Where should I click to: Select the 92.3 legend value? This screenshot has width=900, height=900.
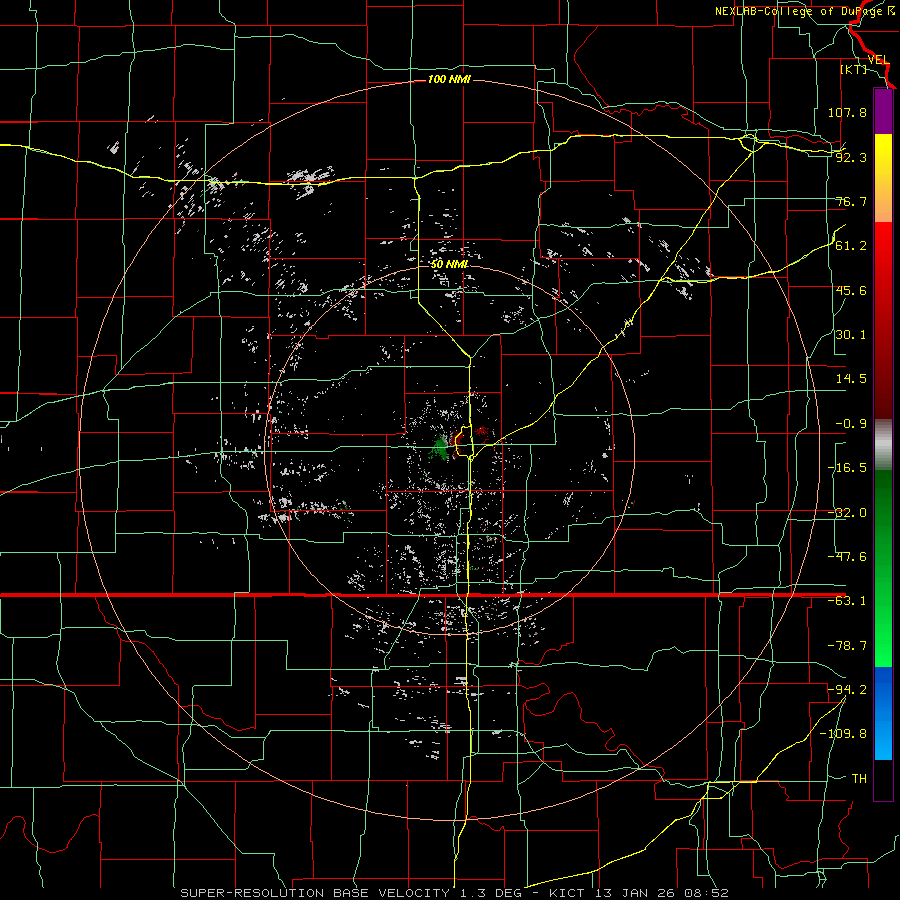(851, 157)
